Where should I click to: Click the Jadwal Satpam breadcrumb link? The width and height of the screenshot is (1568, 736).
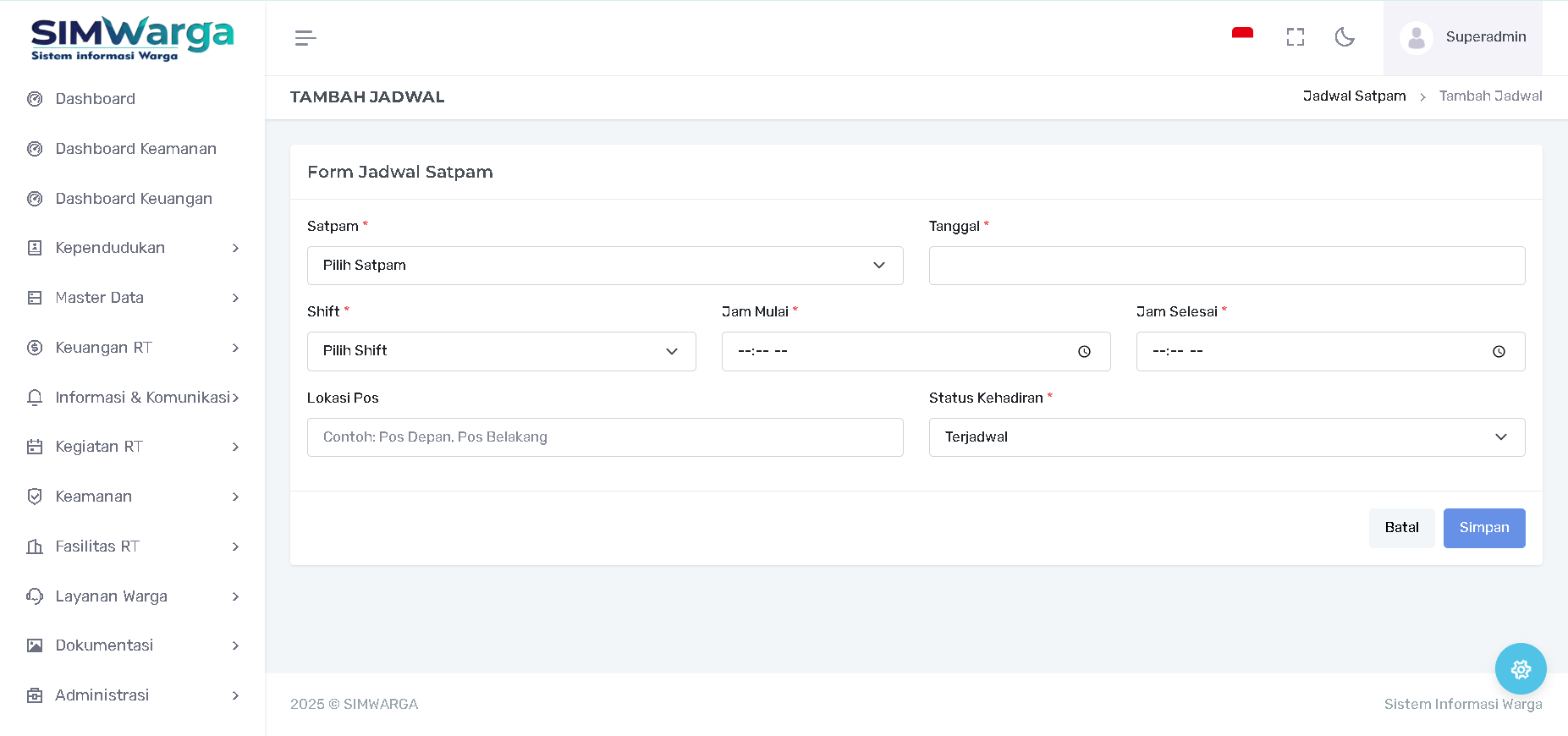pyautogui.click(x=1354, y=96)
